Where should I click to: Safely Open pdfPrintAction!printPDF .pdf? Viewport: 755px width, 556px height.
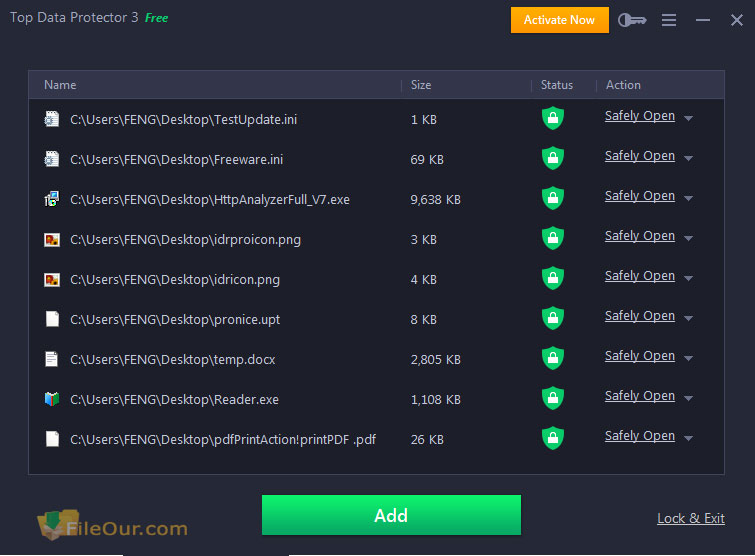[639, 436]
